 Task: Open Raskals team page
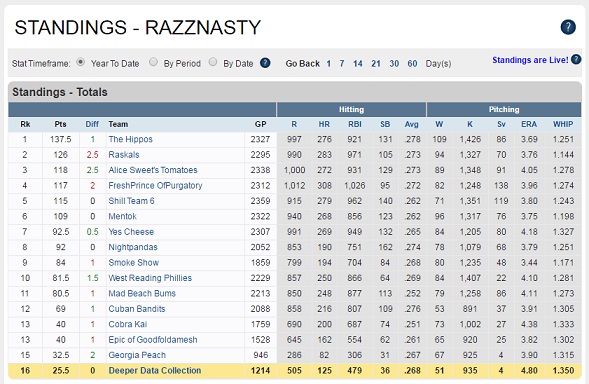(124, 155)
